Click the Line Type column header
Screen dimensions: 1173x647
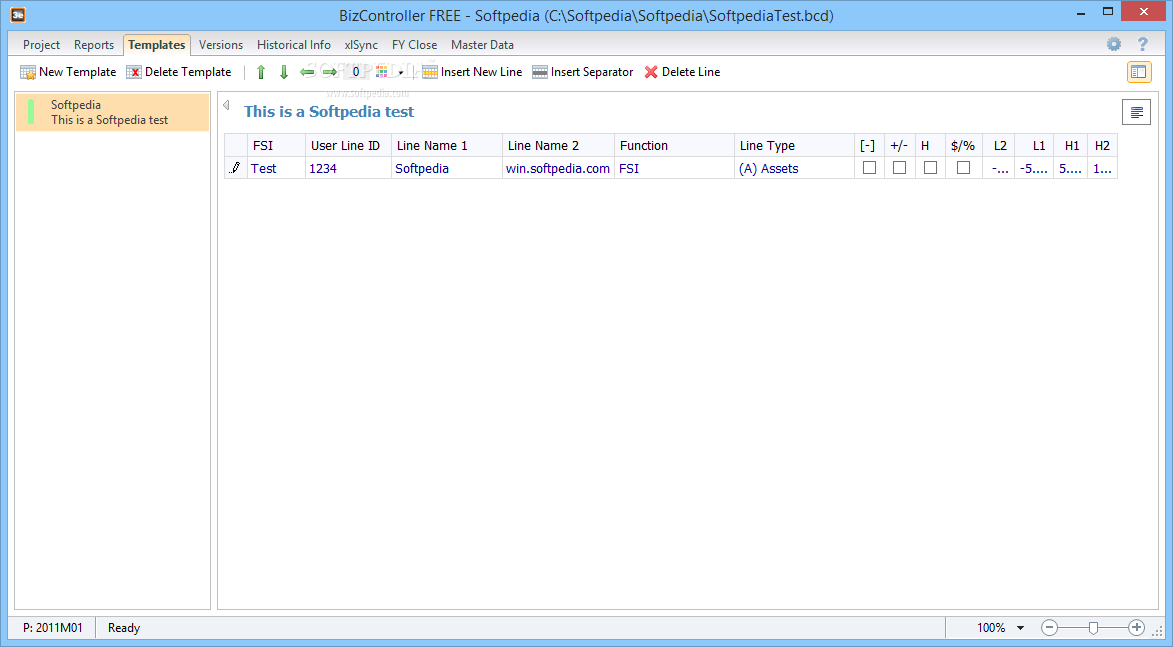click(794, 145)
